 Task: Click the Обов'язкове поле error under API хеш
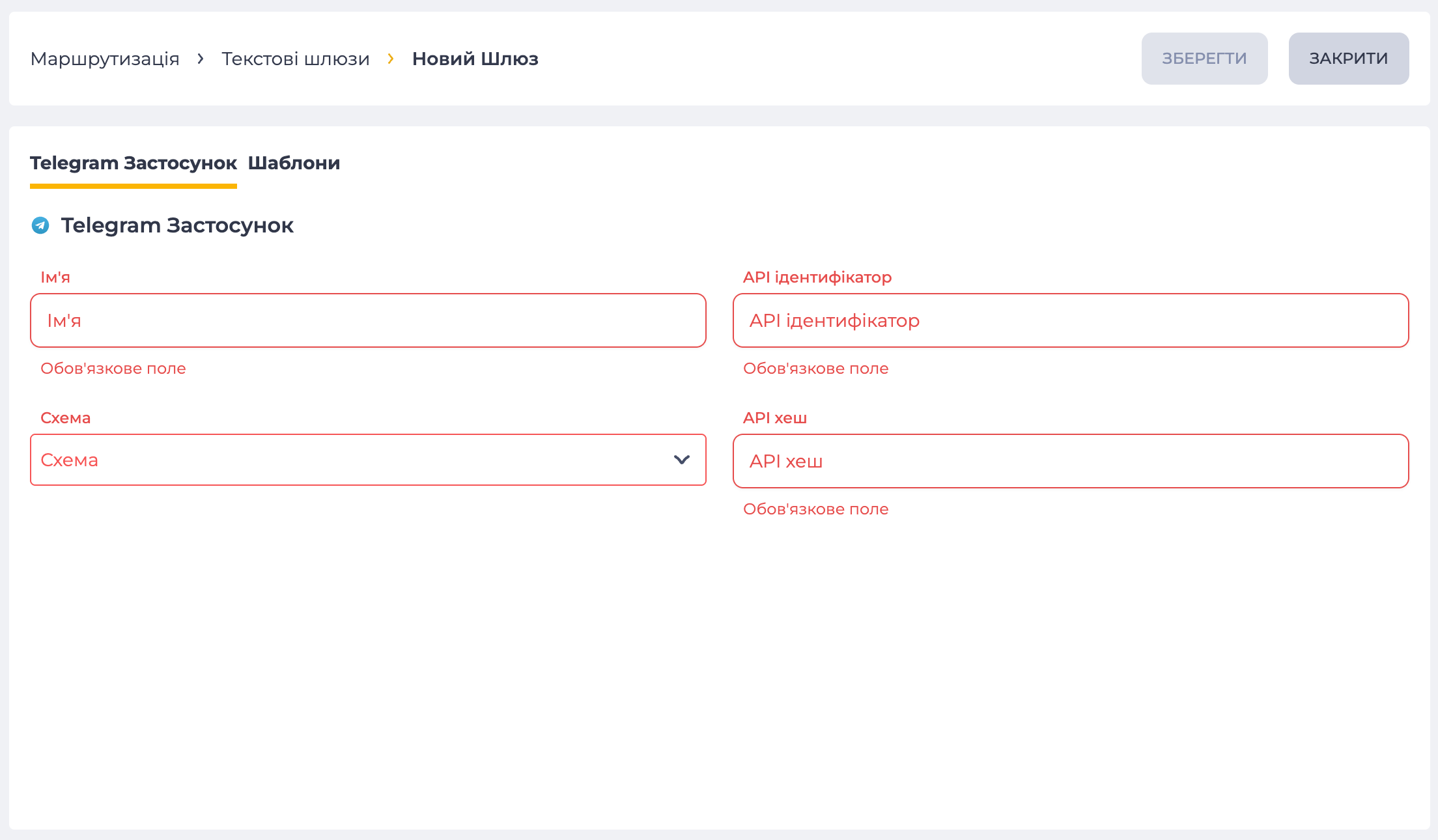coord(816,509)
